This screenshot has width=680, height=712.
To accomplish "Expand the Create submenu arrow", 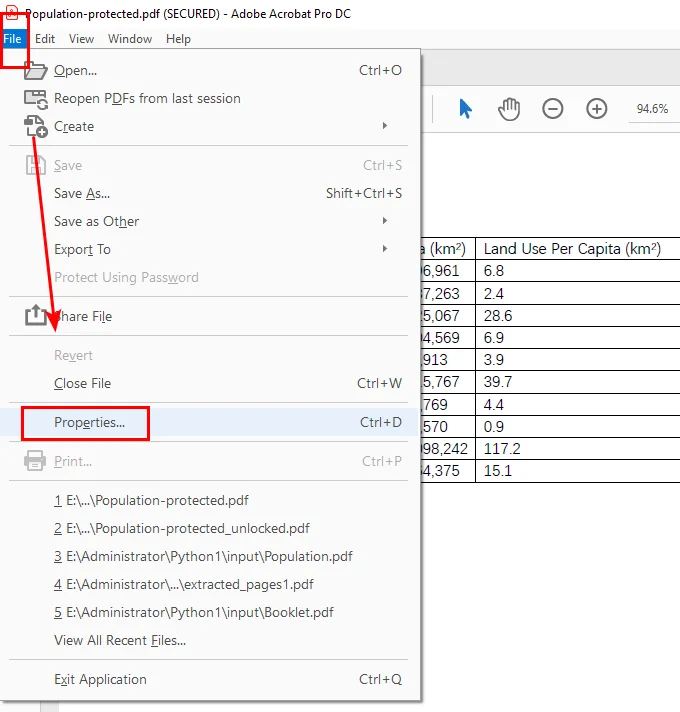I will (x=385, y=126).
